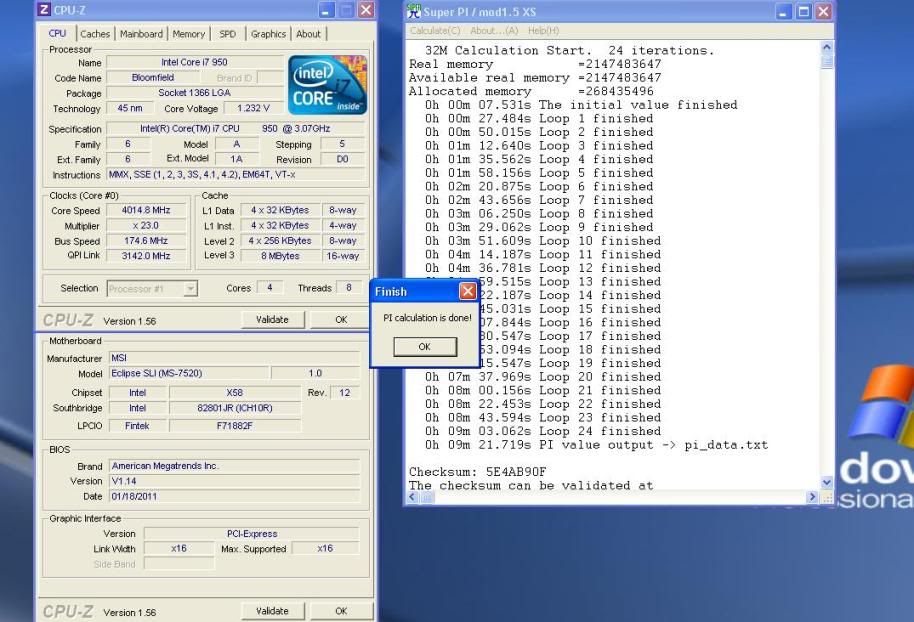Click the Bus Speed value '174.6 MHz'

pos(146,240)
